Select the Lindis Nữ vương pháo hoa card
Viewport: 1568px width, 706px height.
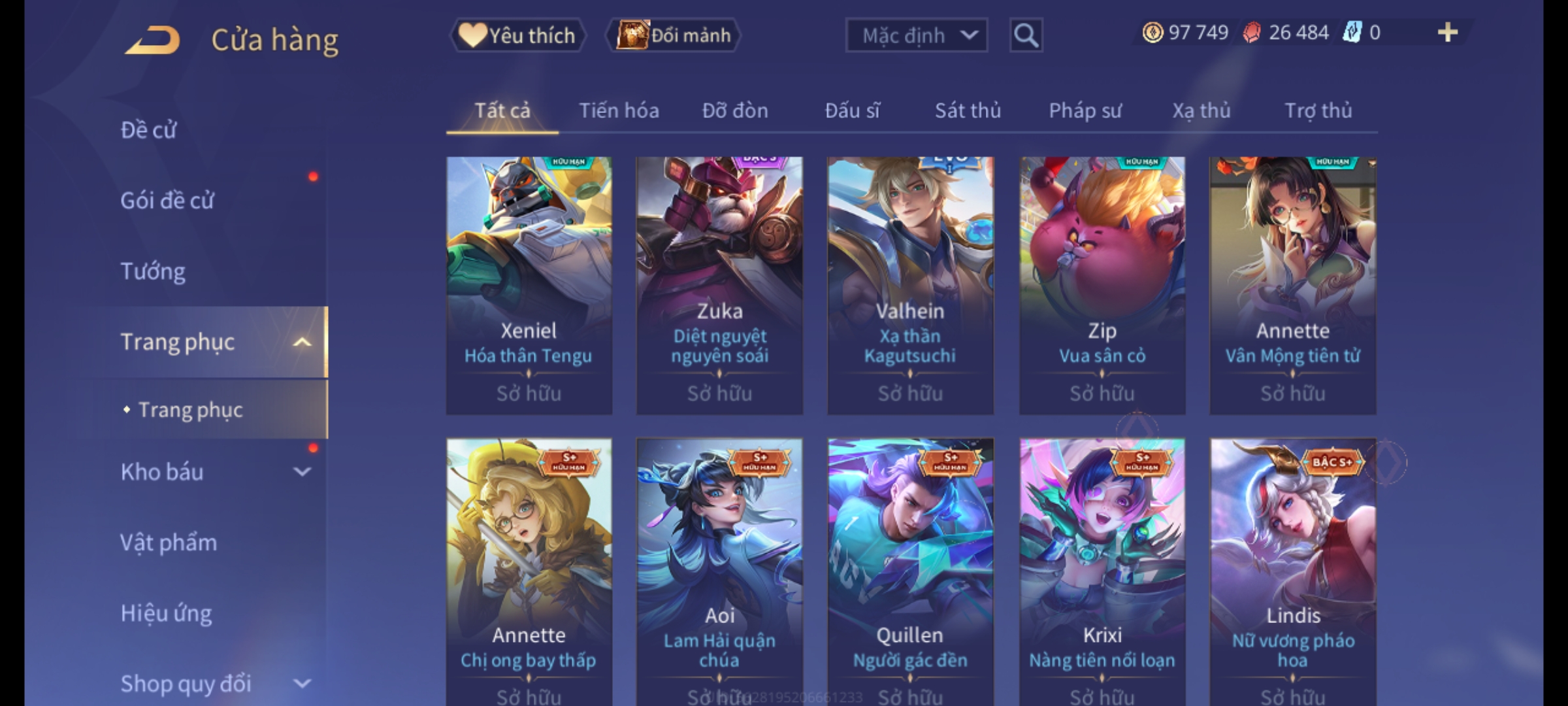tap(1293, 572)
